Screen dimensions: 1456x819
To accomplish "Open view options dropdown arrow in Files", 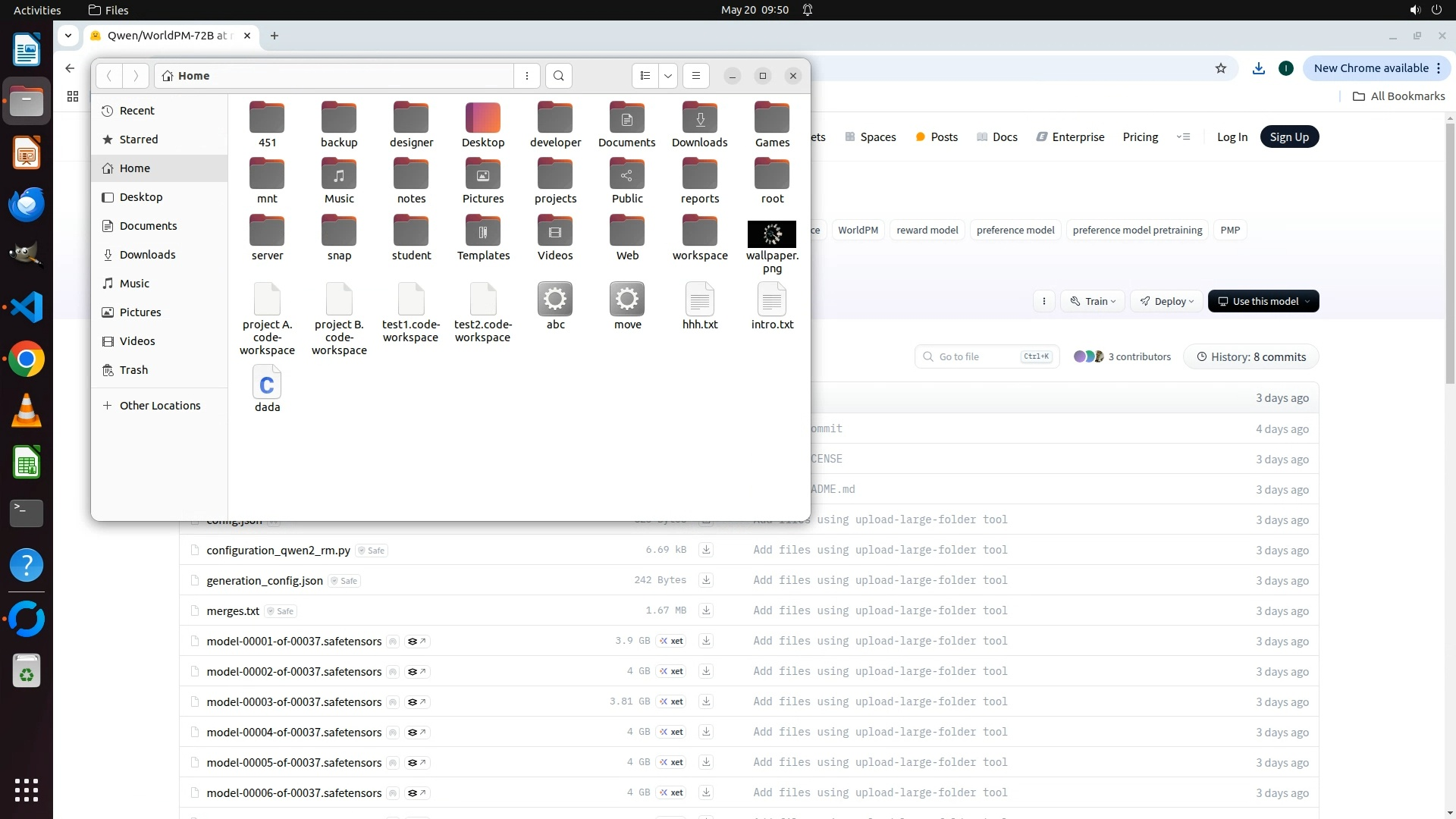I will (668, 76).
